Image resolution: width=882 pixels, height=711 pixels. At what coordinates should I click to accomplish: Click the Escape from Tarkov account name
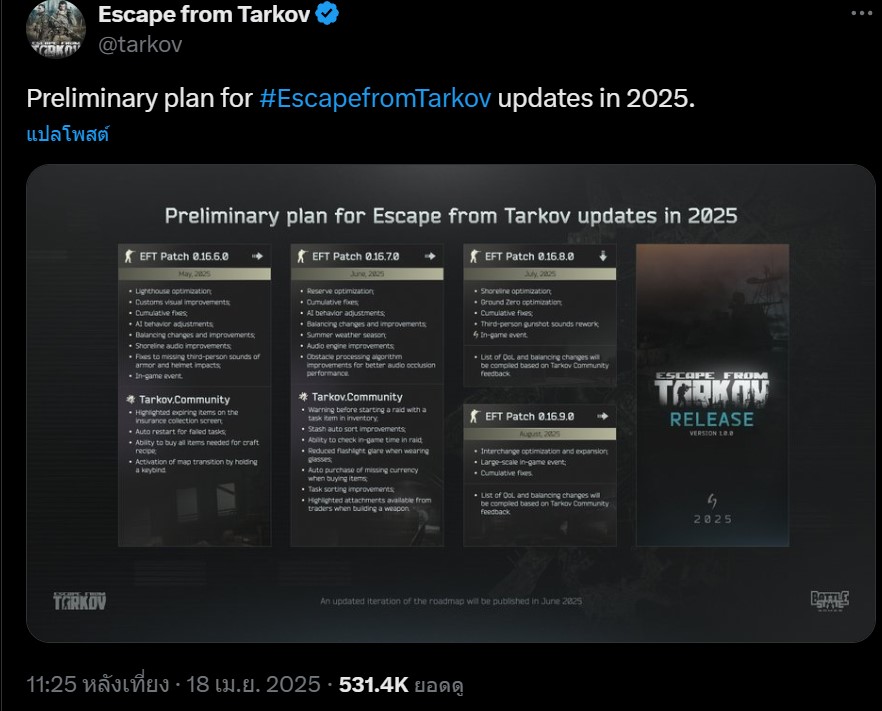pos(204,14)
